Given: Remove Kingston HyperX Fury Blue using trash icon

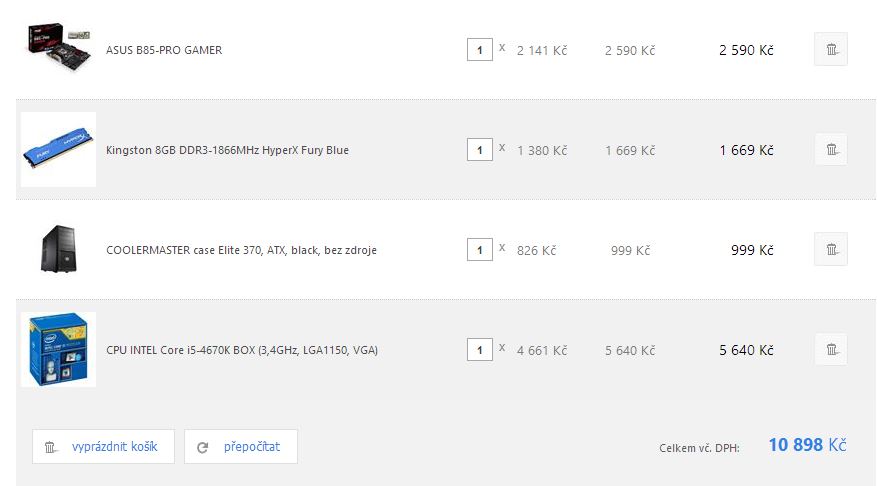Looking at the screenshot, I should click(831, 149).
